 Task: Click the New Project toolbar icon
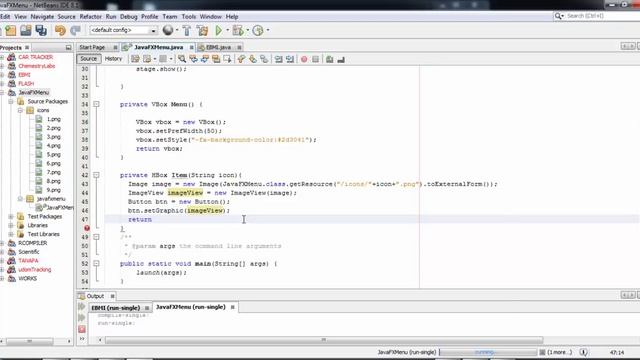[x=10, y=30]
